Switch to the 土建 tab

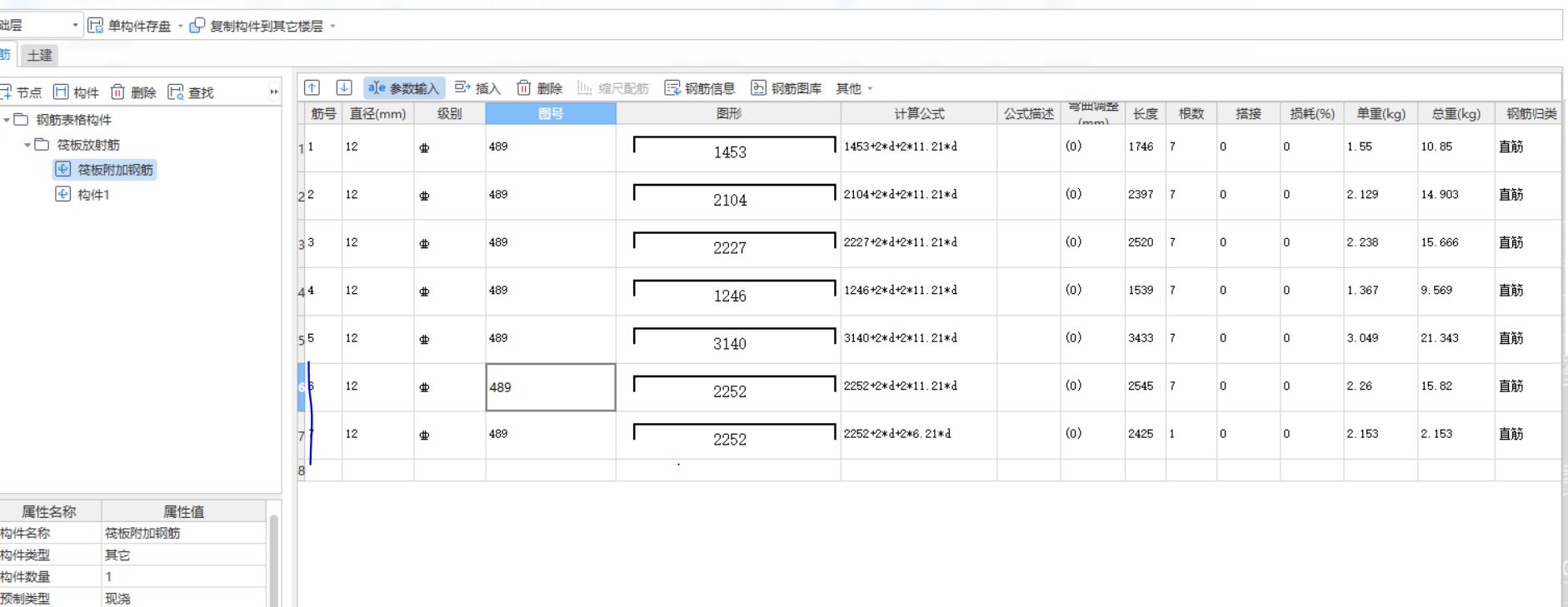click(39, 55)
